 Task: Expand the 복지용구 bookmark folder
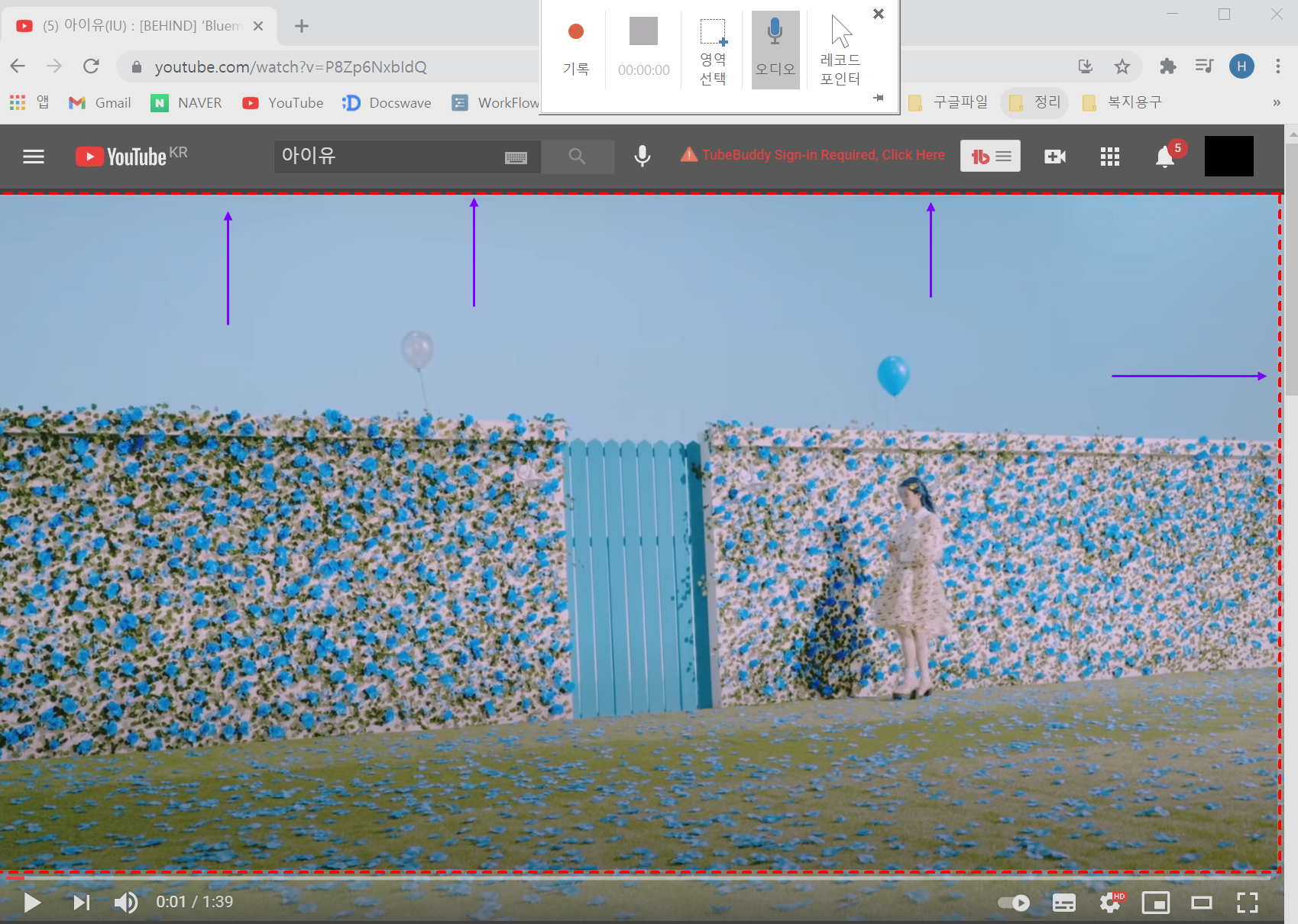(1122, 102)
